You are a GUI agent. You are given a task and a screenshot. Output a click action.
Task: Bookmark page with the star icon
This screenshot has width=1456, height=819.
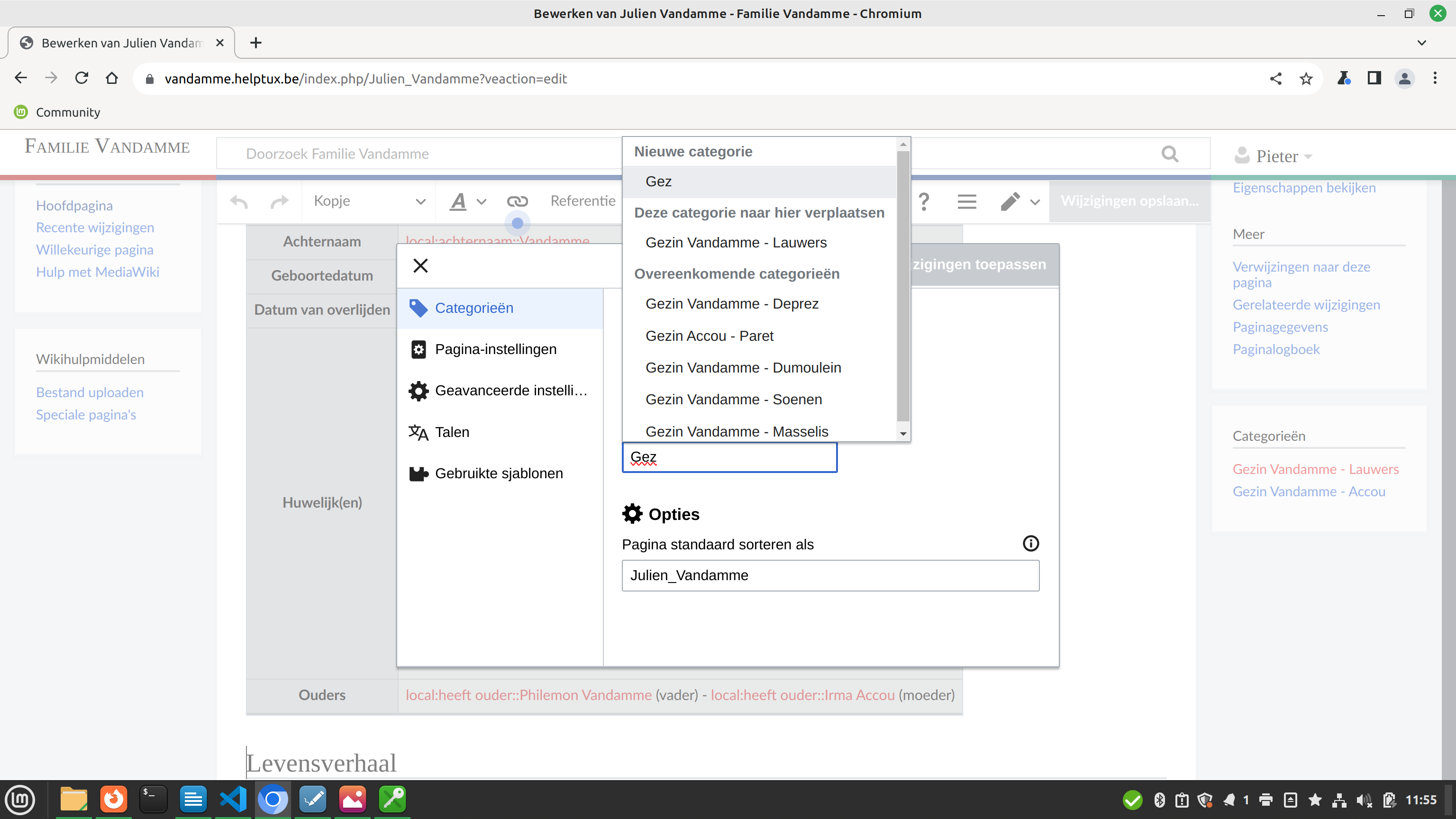coord(1306,79)
